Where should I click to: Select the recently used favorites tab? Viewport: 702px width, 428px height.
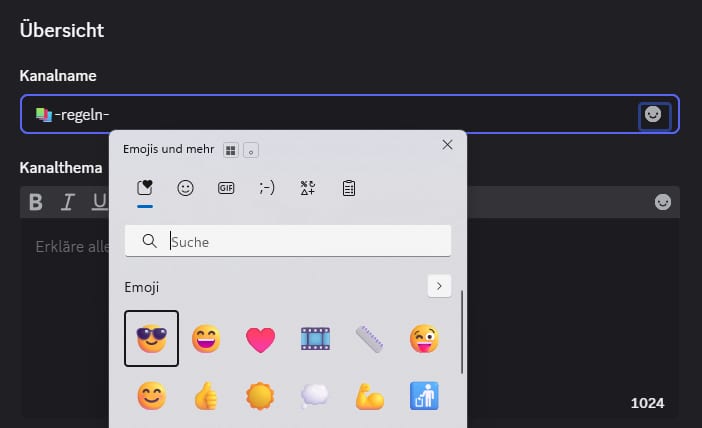(145, 188)
